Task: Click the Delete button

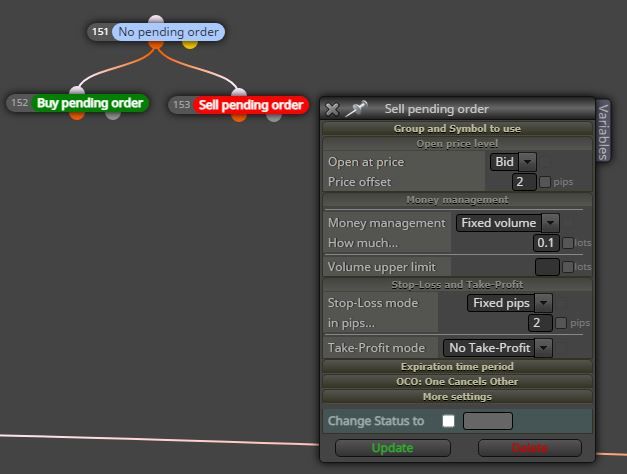Action: (x=530, y=448)
